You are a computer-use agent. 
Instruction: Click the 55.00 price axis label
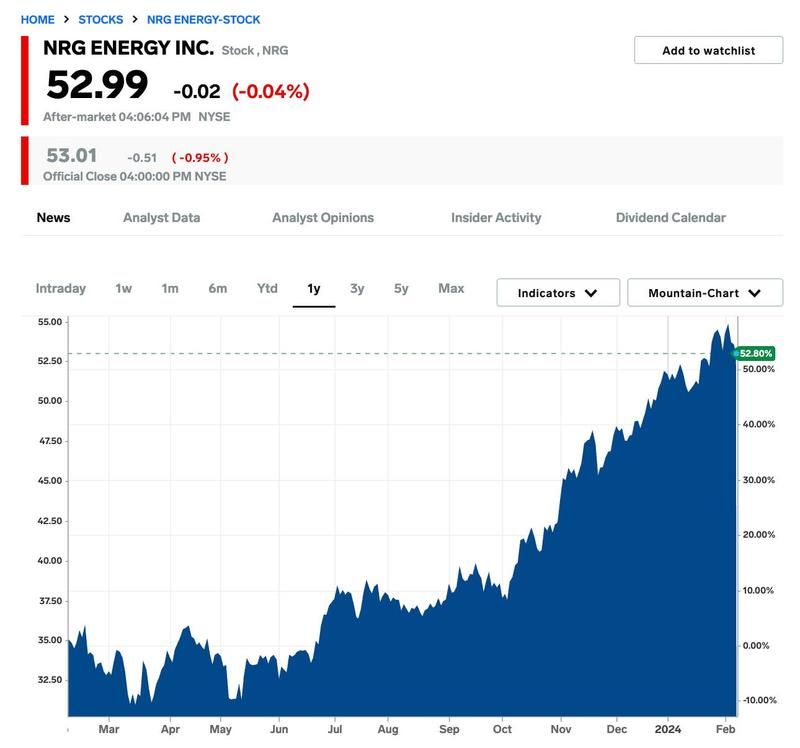49,322
